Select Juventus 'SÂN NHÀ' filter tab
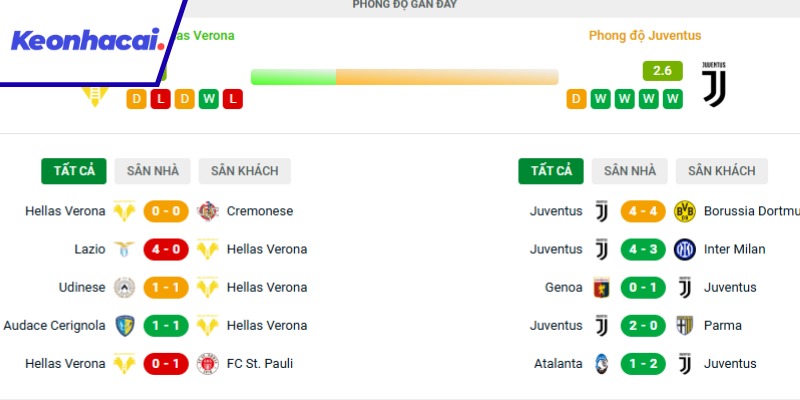Viewport: 800px width, 400px height. coord(630,171)
